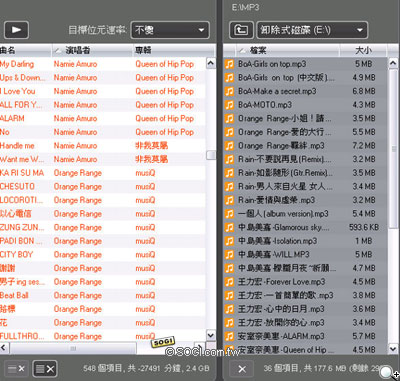
Task: Click the music icon of 王力宏-Forever Love.mp3
Action: click(x=229, y=282)
